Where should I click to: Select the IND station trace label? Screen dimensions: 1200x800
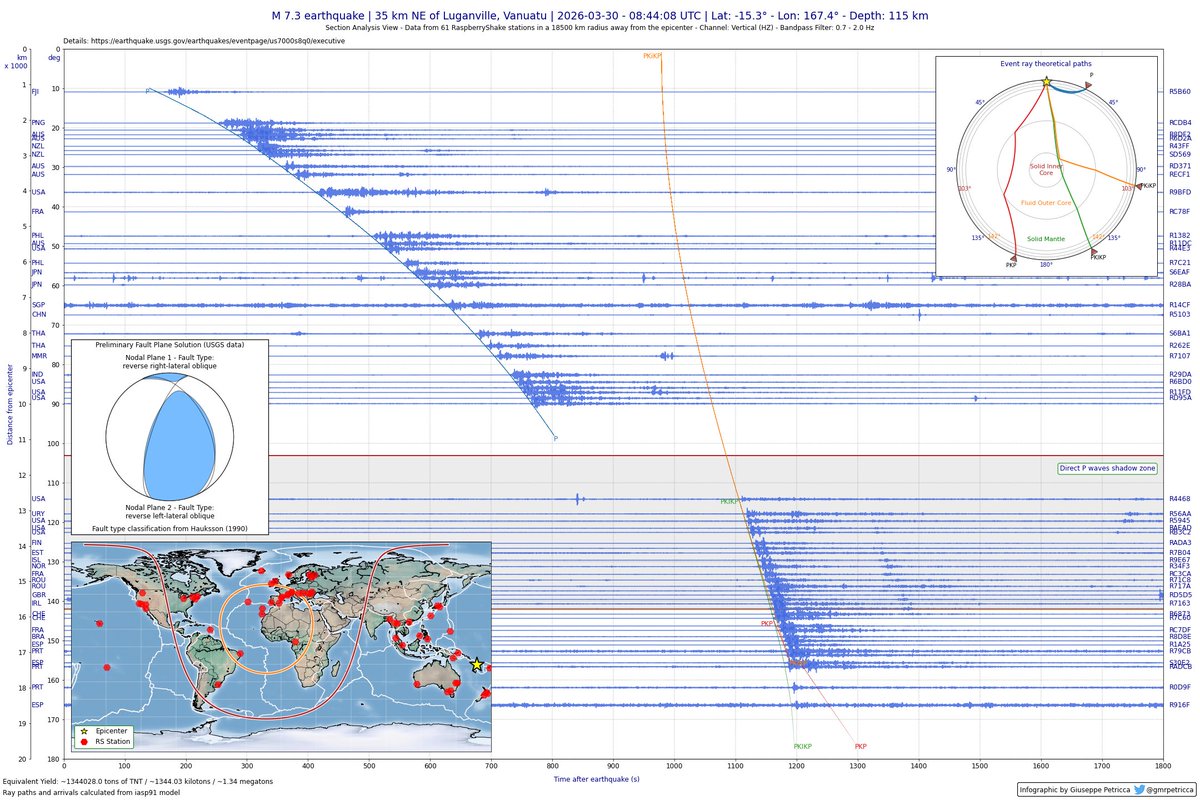coord(38,374)
